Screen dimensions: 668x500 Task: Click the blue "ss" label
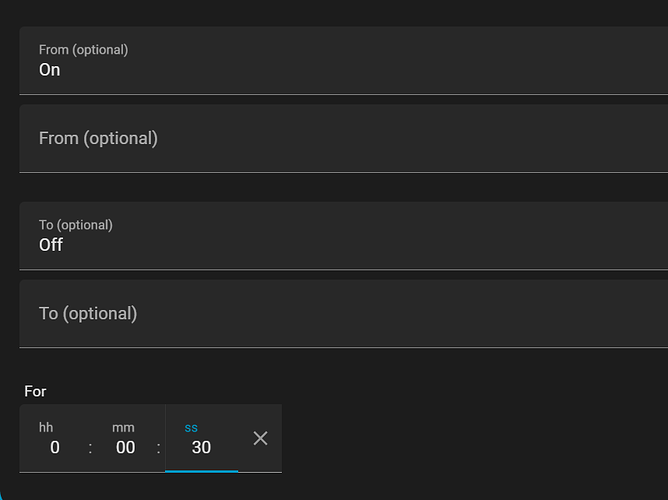pos(191,427)
